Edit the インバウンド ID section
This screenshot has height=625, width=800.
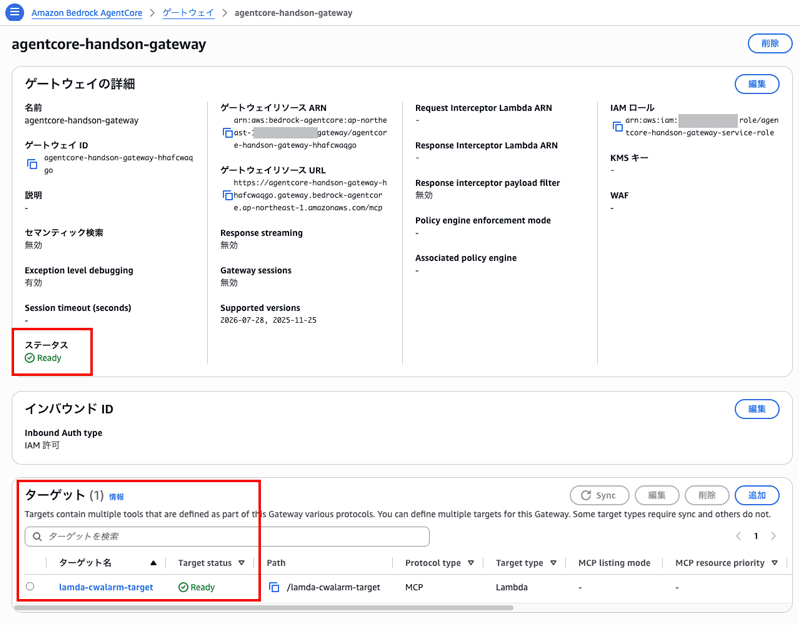[x=757, y=409]
